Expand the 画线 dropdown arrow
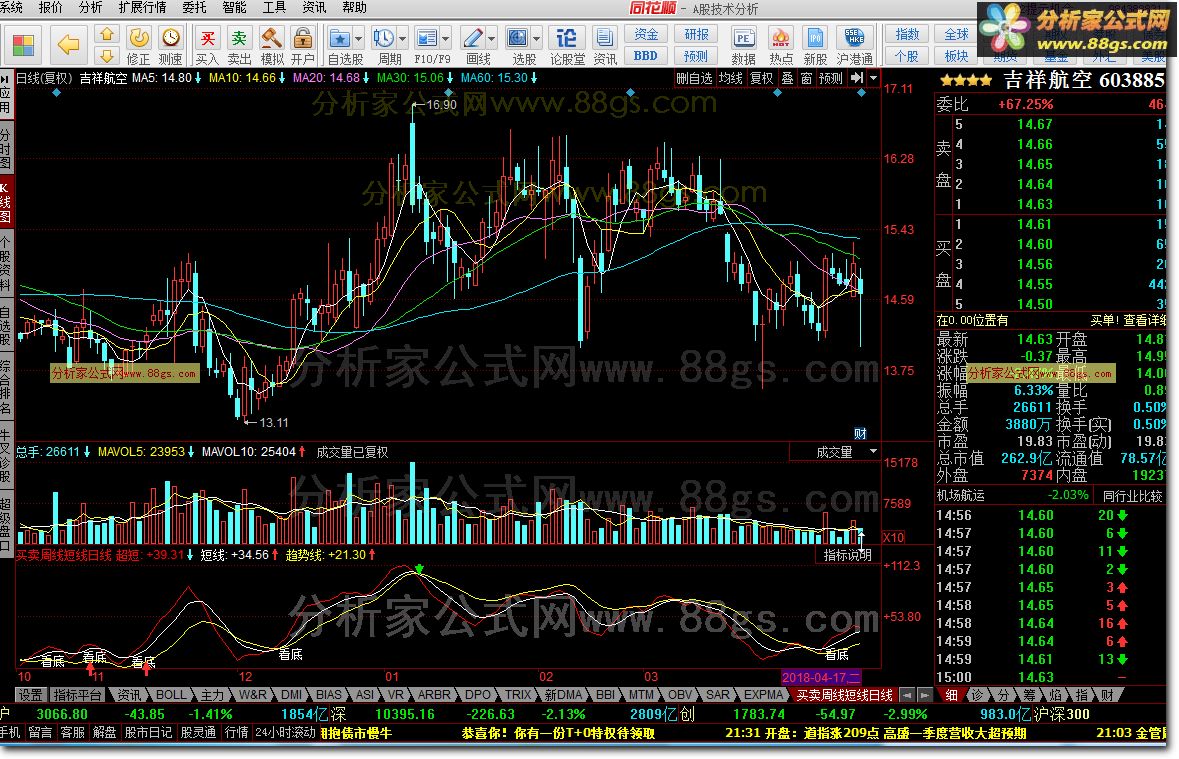 [492, 38]
